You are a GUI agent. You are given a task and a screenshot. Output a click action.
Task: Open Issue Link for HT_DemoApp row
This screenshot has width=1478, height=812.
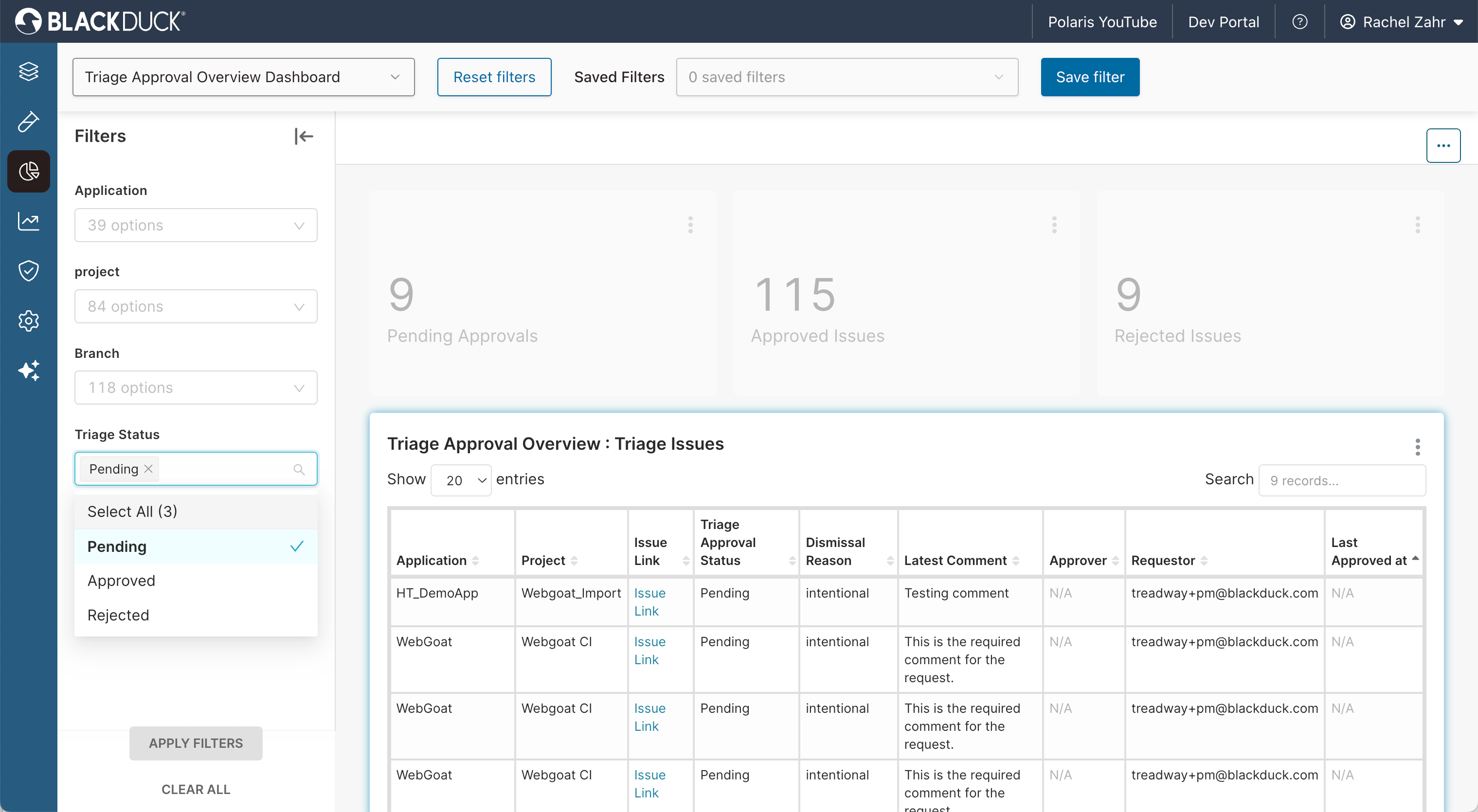(649, 601)
